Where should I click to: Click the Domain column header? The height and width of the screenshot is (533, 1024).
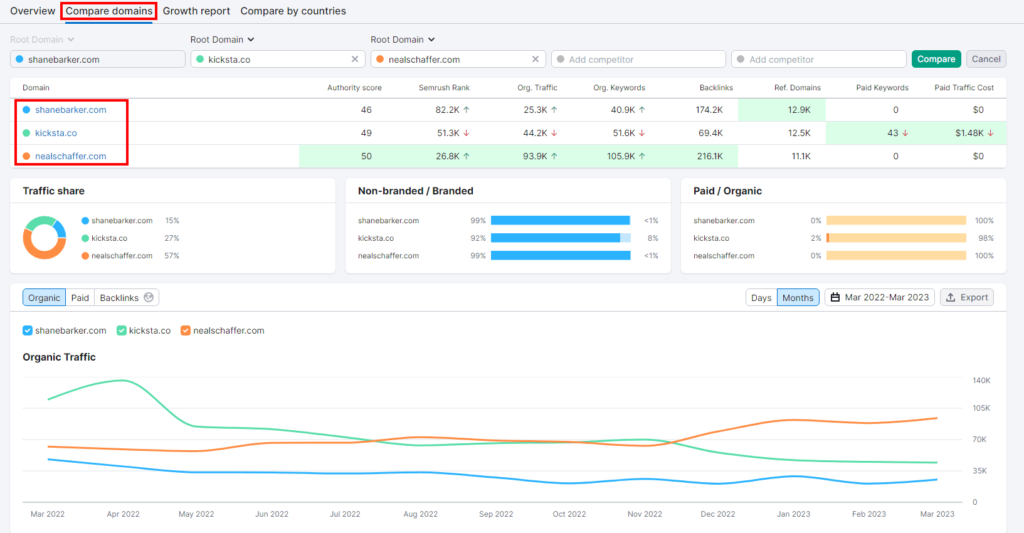(x=36, y=88)
